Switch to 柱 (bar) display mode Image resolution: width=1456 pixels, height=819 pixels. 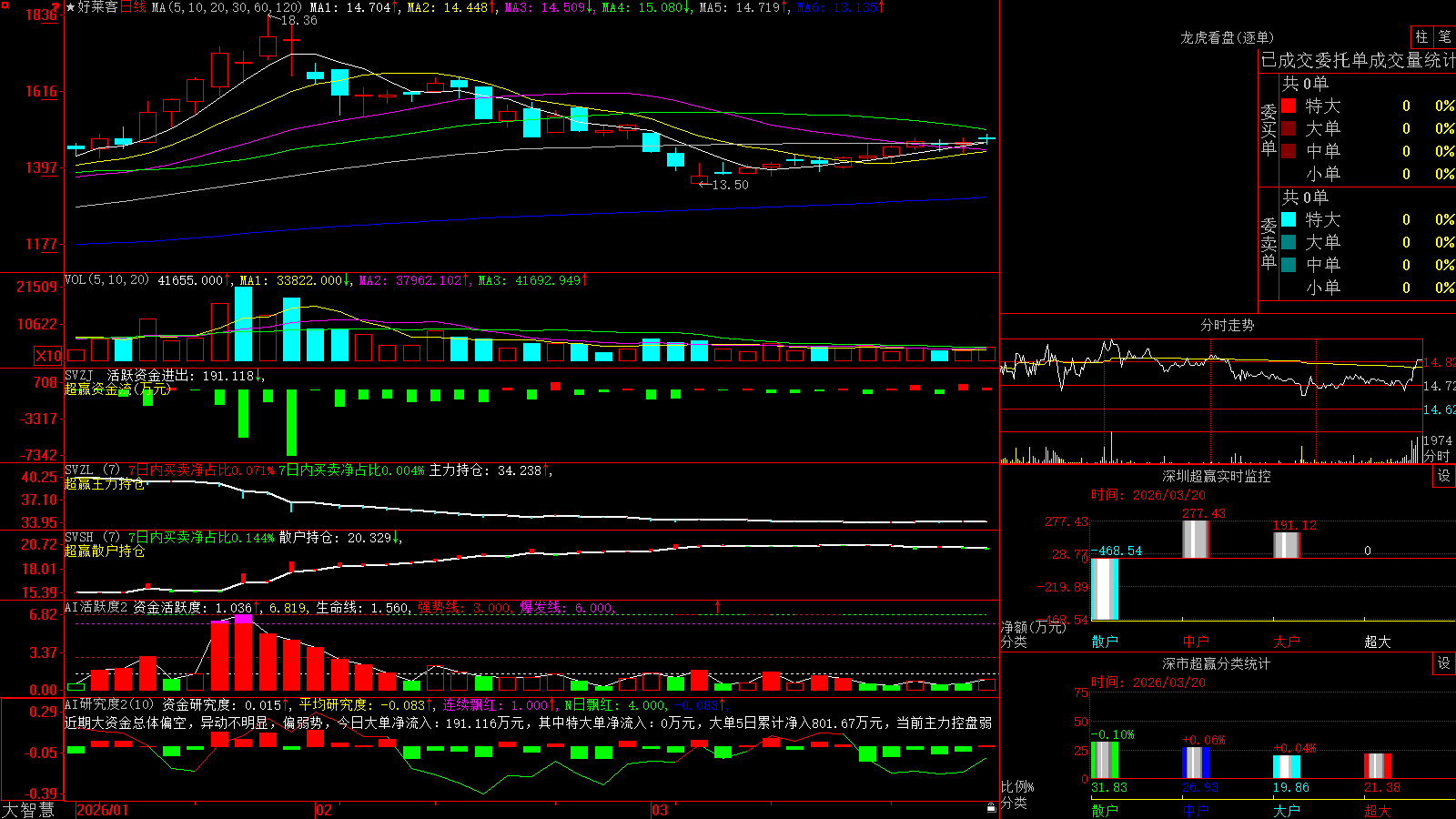point(1421,36)
